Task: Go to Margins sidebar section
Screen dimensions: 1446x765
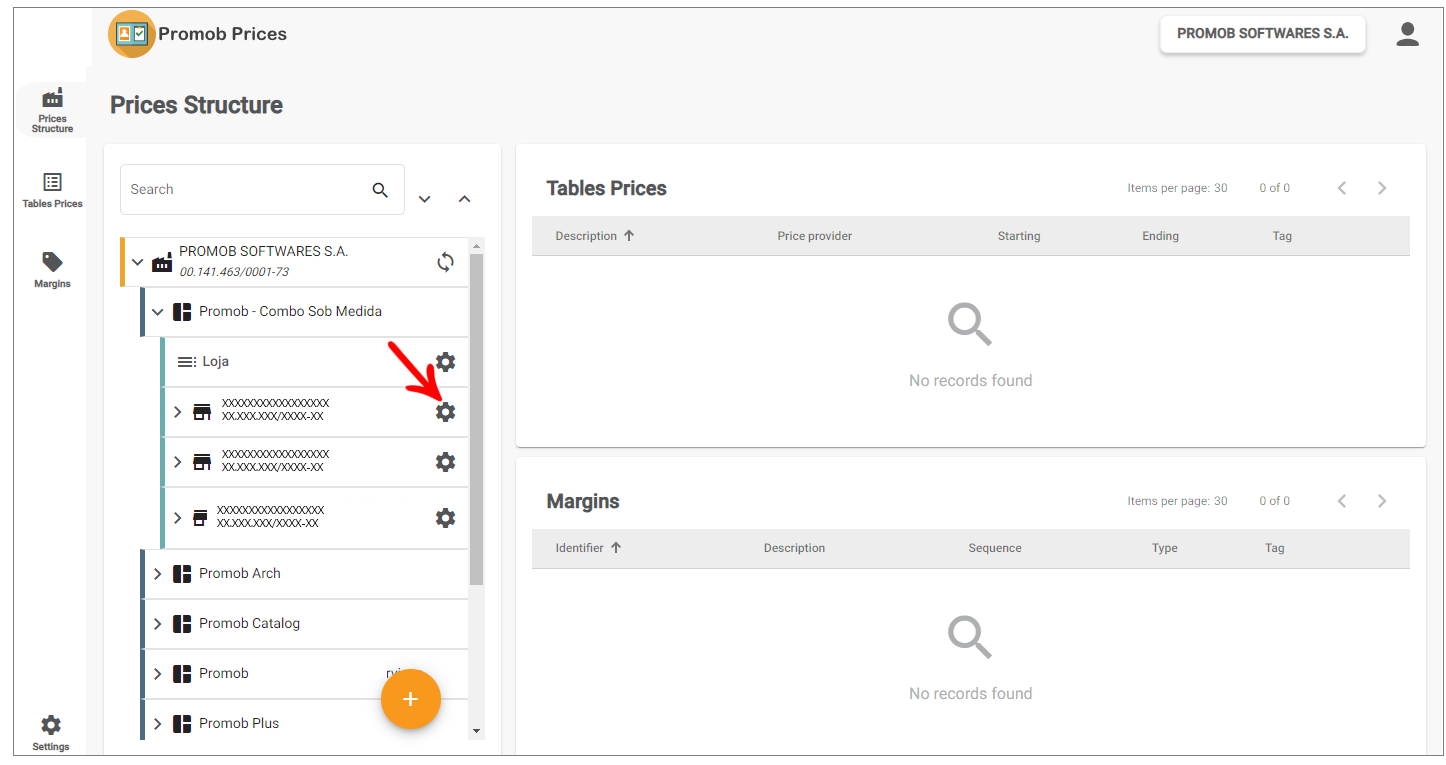Action: [x=52, y=270]
